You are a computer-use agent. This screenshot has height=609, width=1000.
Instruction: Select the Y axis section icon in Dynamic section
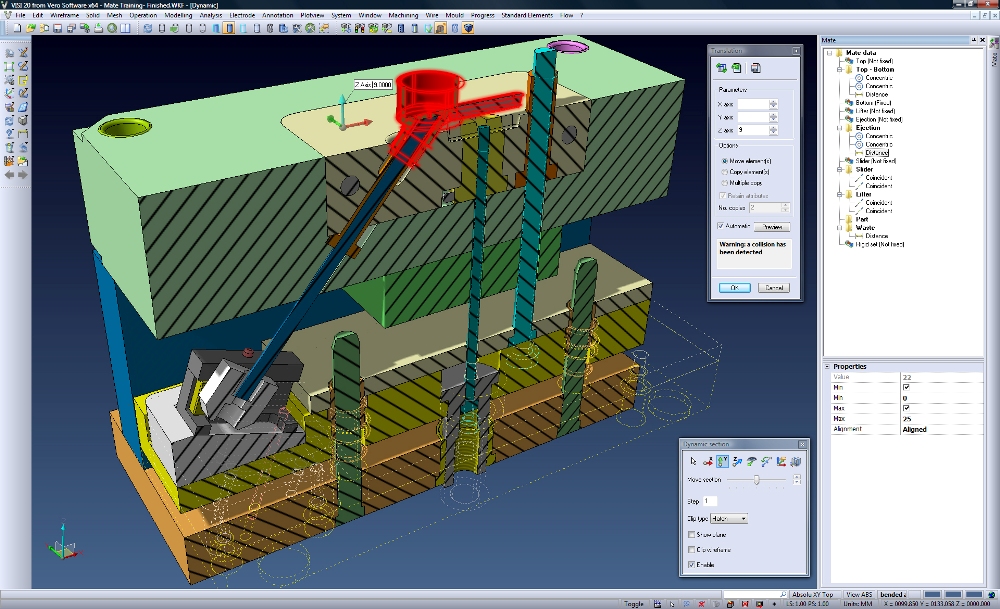723,461
